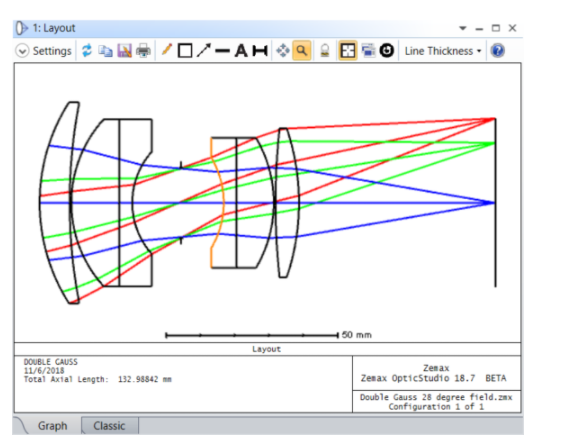Toggle the magnifier zoom tool
The image size is (574, 445).
[x=302, y=51]
